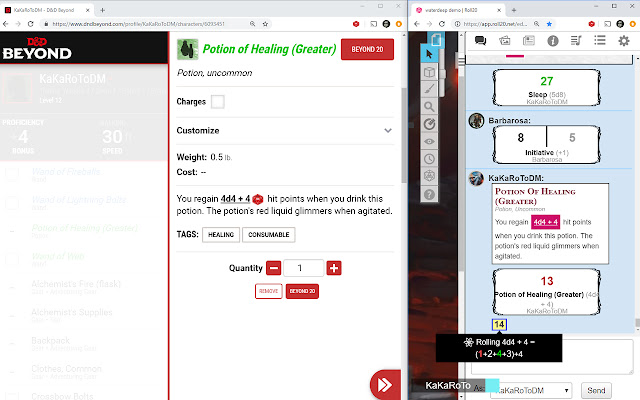This screenshot has height=400, width=640.
Task: Click the small Beyond 20 button below Quantity
Action: click(x=302, y=291)
